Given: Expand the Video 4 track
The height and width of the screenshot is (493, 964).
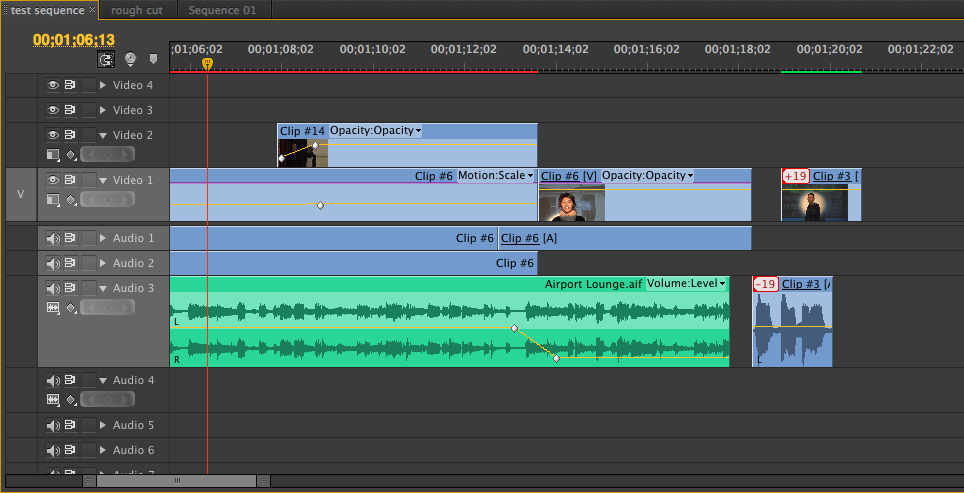Looking at the screenshot, I should (x=103, y=85).
